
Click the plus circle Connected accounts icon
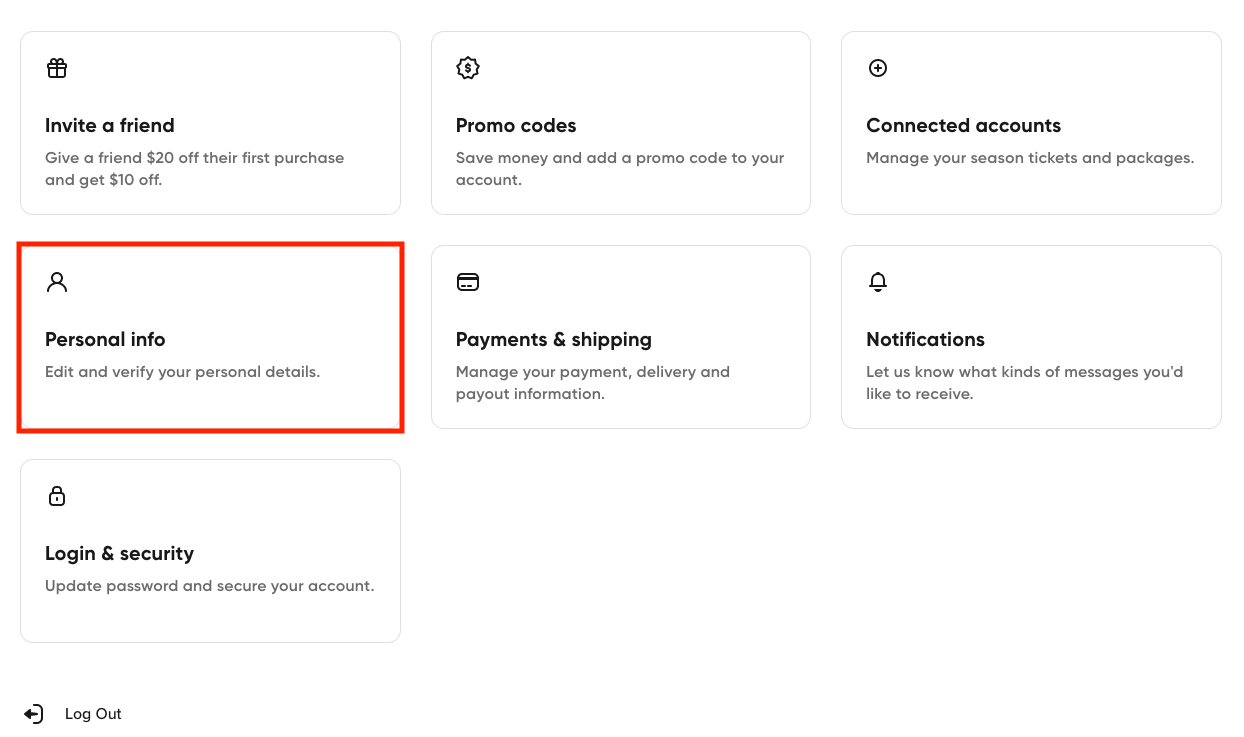(878, 68)
